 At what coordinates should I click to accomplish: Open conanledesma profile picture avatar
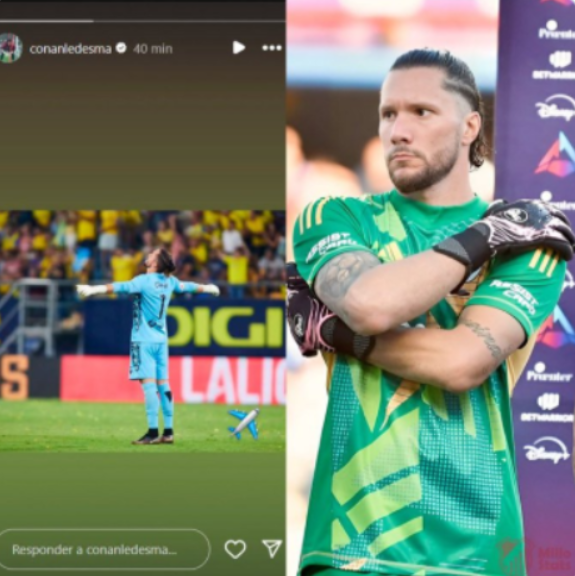[x=10, y=48]
